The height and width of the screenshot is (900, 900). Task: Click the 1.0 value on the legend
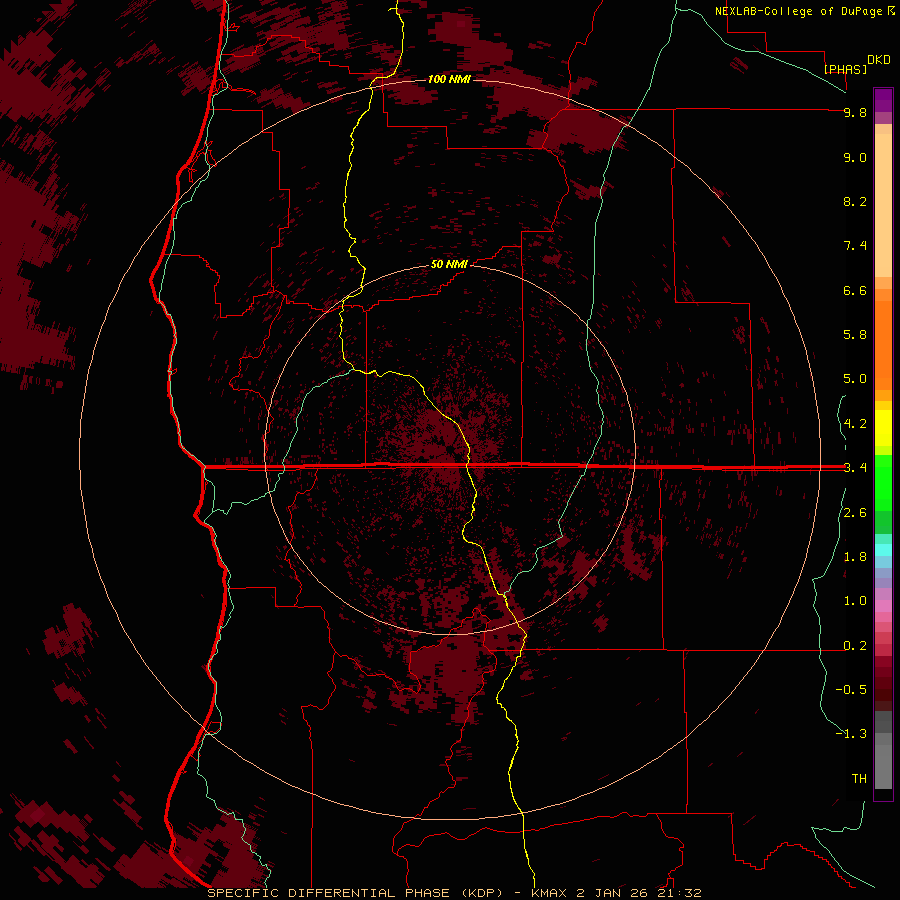pos(855,601)
